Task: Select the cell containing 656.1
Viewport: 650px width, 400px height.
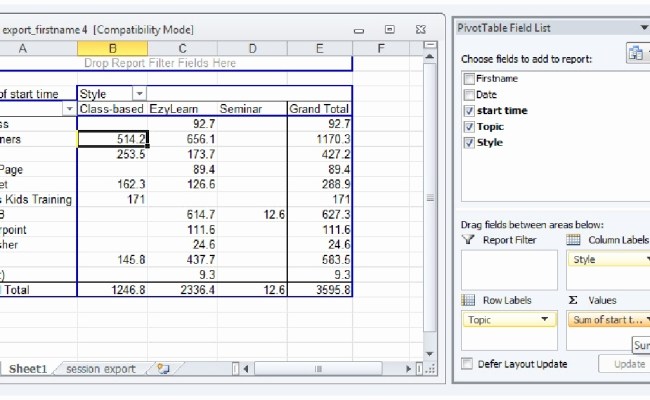Action: click(x=182, y=139)
